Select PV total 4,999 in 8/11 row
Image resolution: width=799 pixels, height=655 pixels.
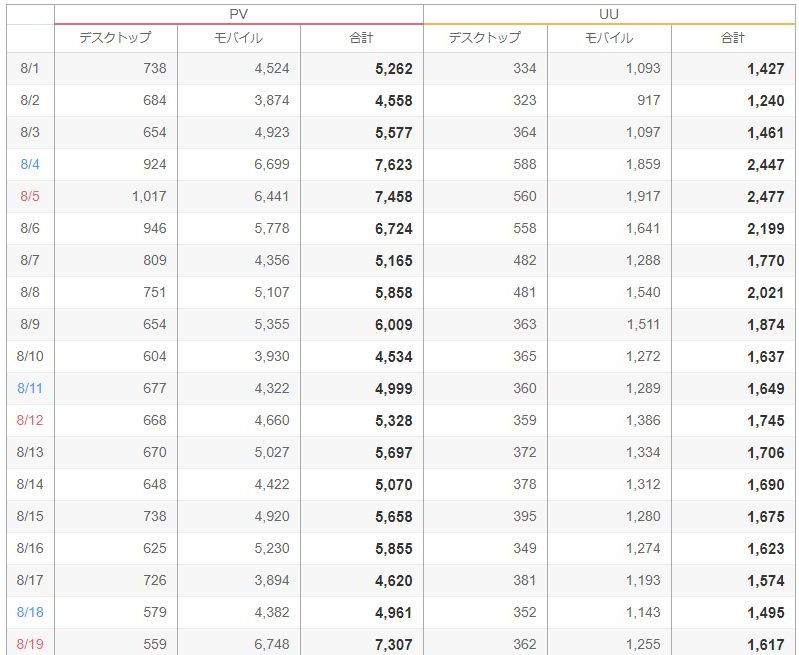pos(393,389)
